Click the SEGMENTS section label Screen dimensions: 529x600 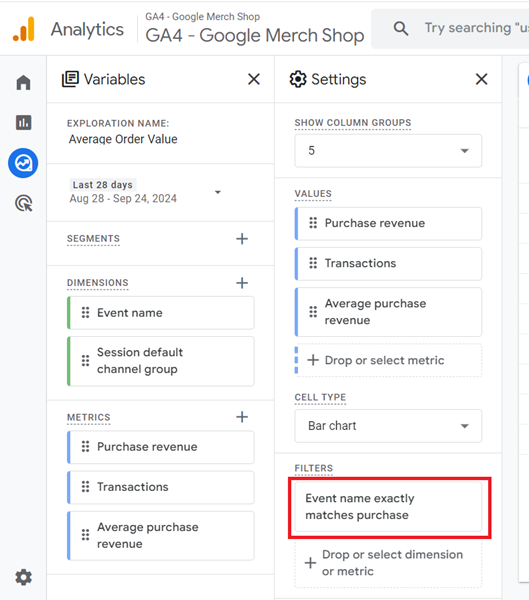pos(93,239)
